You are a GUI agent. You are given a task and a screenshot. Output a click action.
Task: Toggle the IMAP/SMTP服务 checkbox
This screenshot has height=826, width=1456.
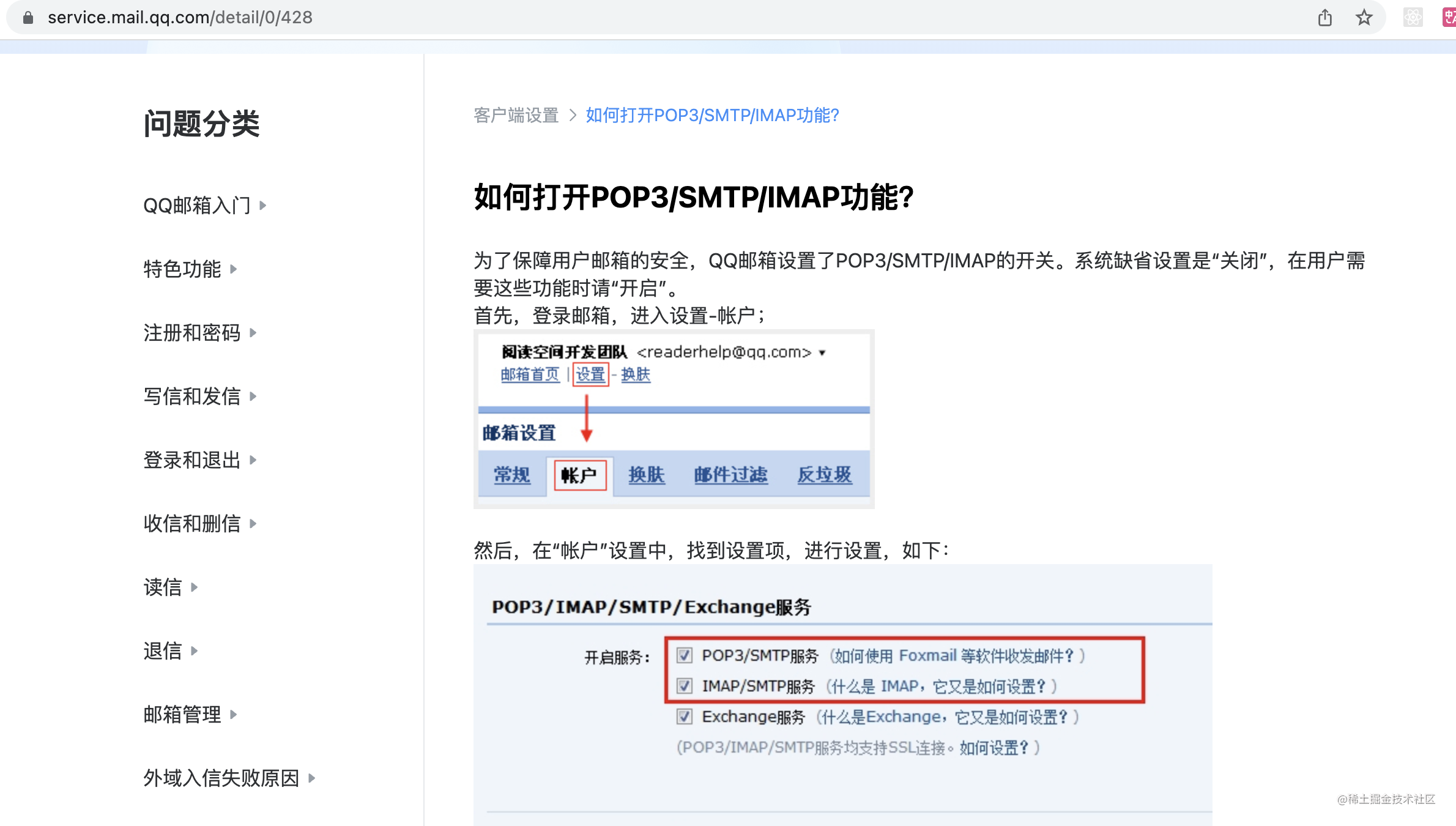[685, 686]
